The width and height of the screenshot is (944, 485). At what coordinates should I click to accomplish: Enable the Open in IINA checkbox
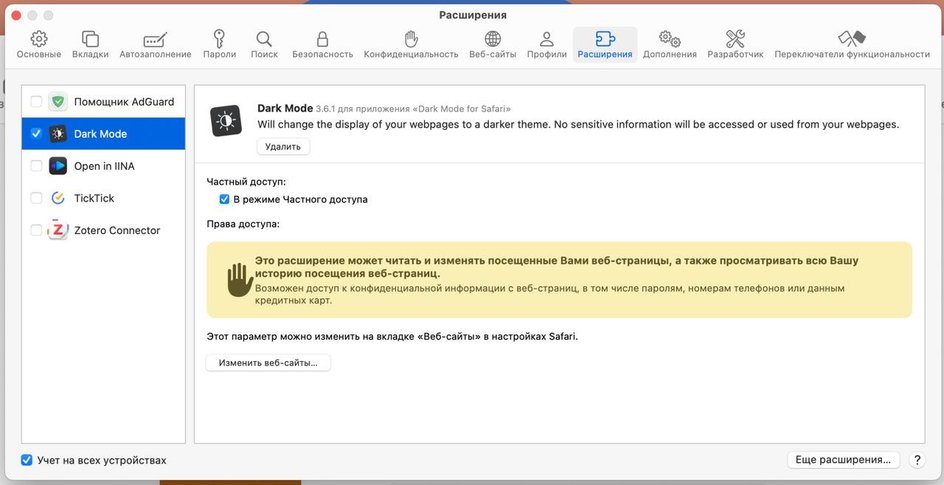point(36,165)
